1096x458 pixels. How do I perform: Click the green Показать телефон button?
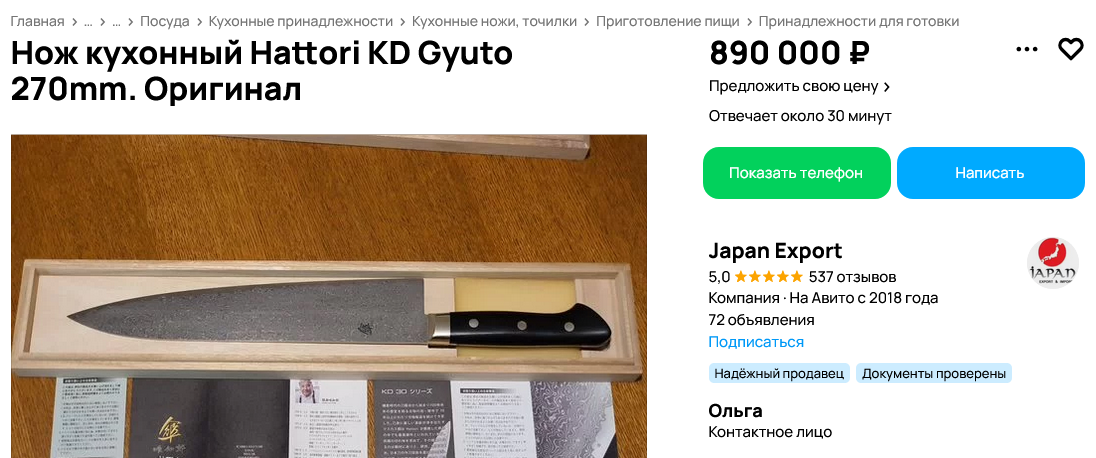[x=796, y=173]
